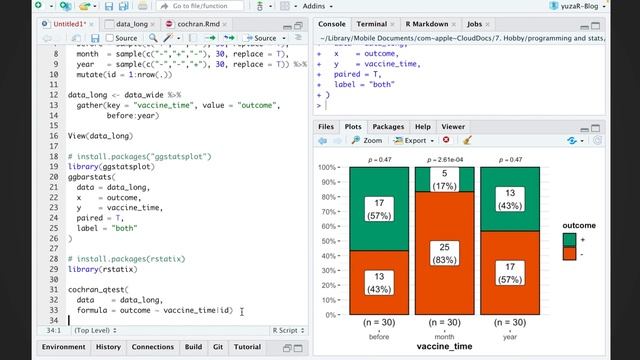Image resolution: width=640 pixels, height=360 pixels.
Task: Click the console prompt input line
Action: (459, 105)
